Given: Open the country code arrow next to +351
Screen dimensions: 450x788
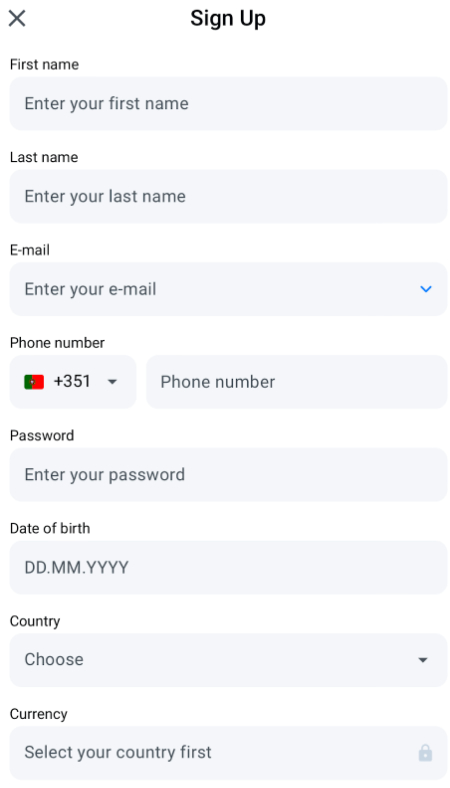Looking at the screenshot, I should [x=113, y=382].
